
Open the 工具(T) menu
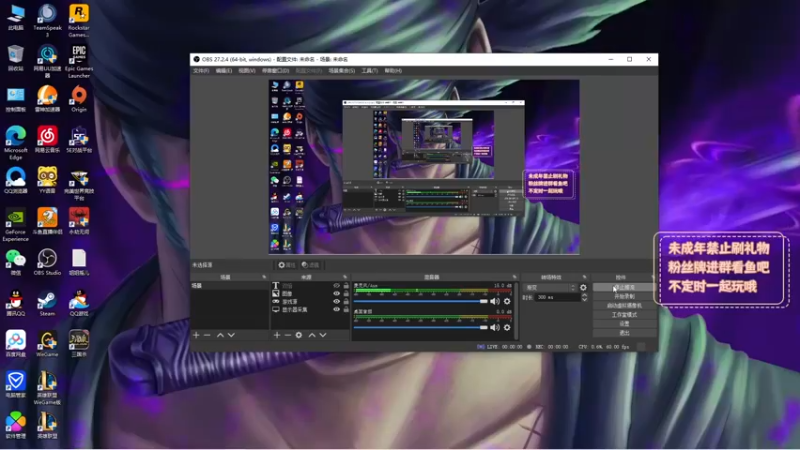coord(369,70)
